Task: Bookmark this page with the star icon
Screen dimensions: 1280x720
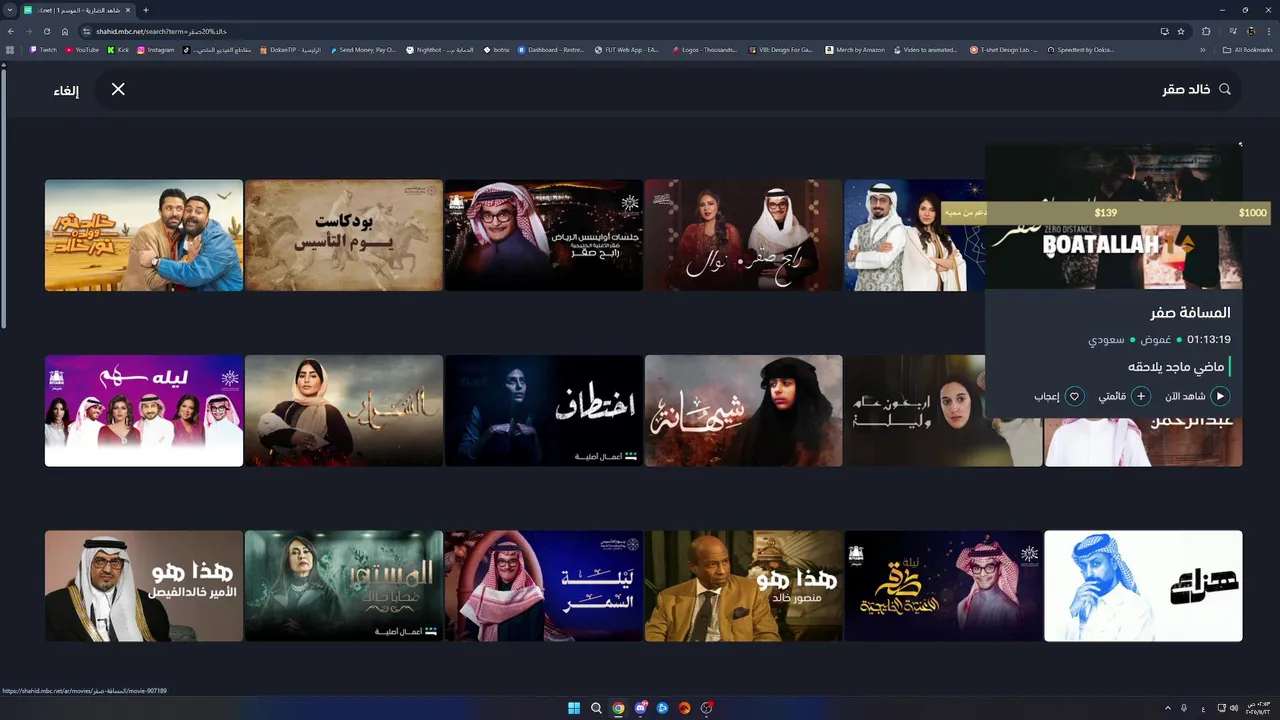Action: click(1181, 31)
